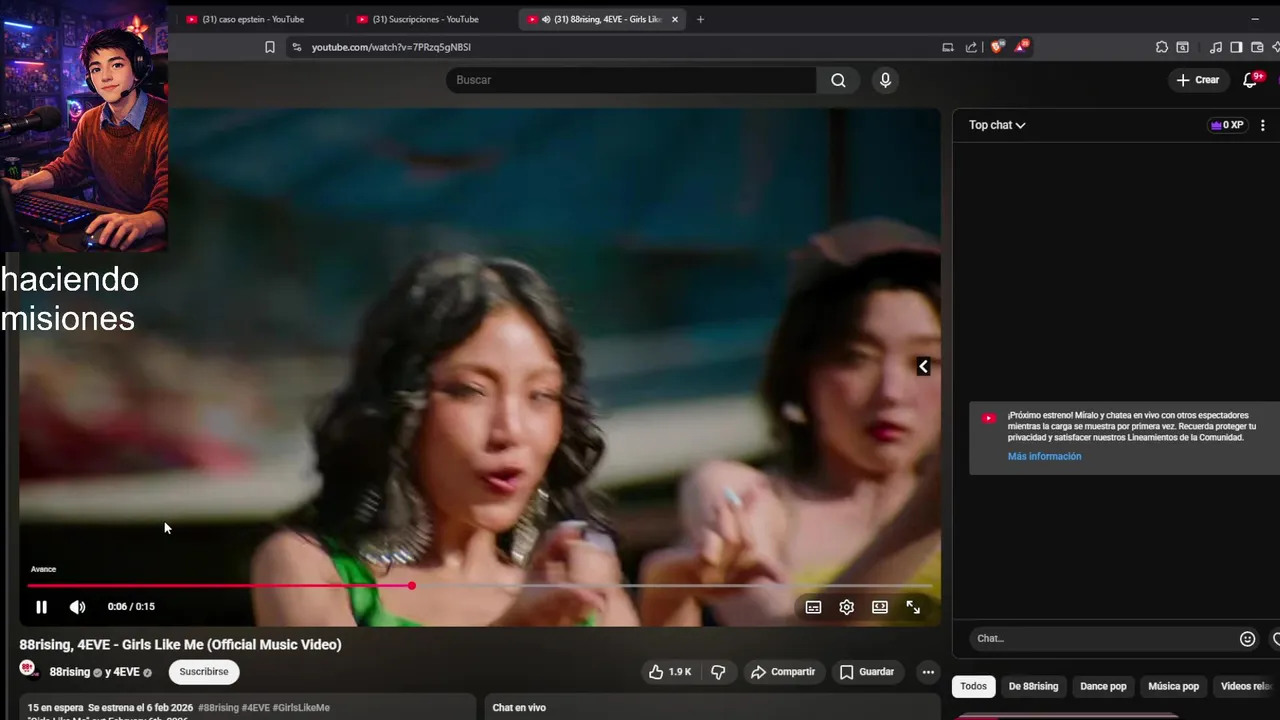Open the Brave Rewards triangle icon

click(x=1022, y=47)
